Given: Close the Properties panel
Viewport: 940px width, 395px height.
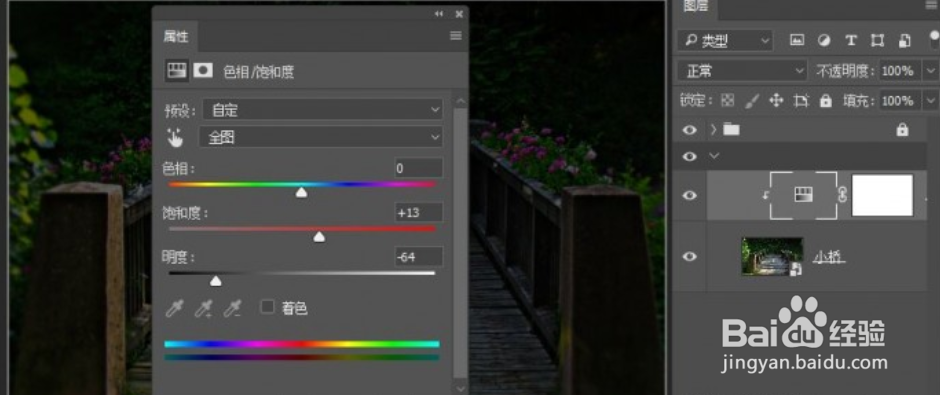Looking at the screenshot, I should pos(459,14).
